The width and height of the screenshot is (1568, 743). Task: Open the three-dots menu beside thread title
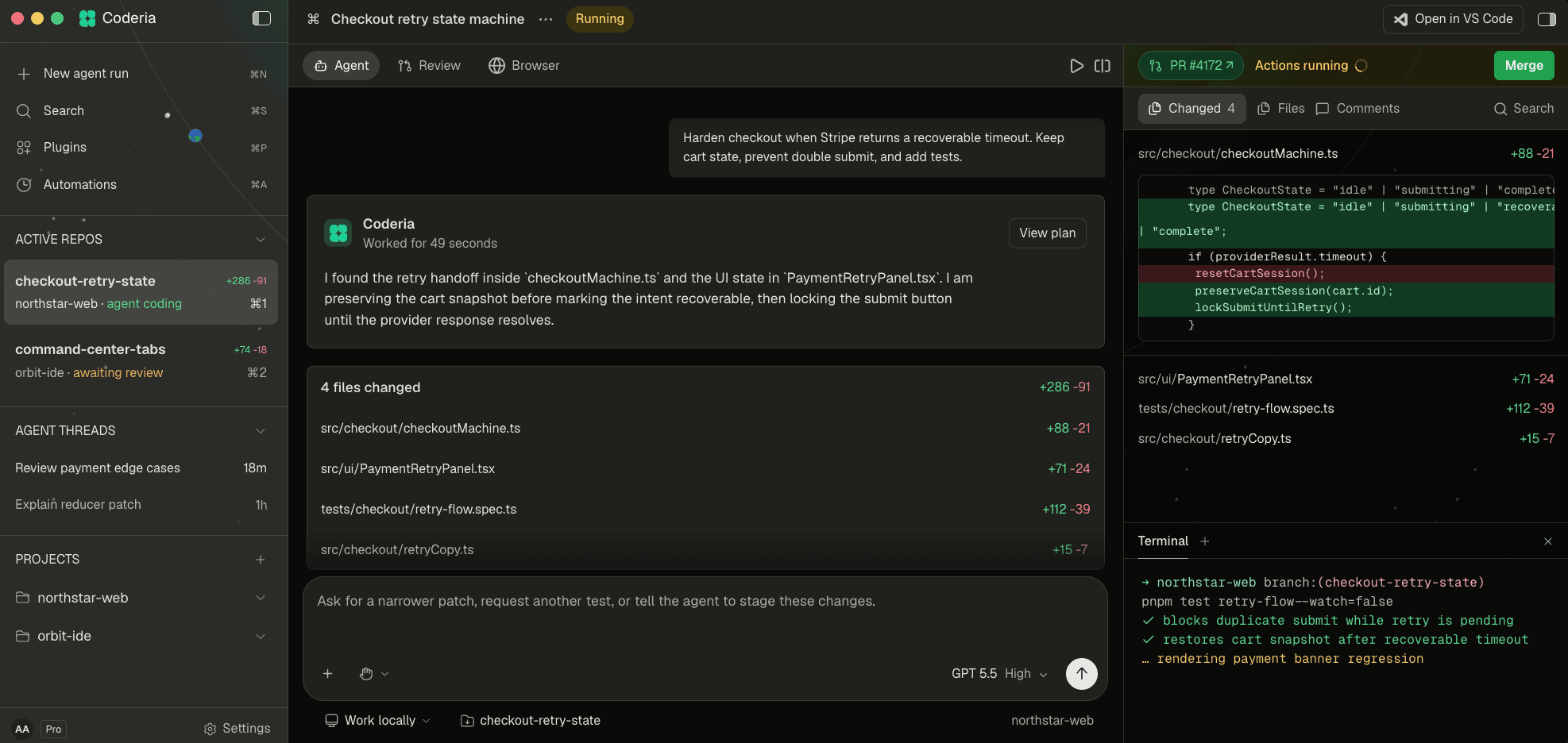(x=546, y=19)
